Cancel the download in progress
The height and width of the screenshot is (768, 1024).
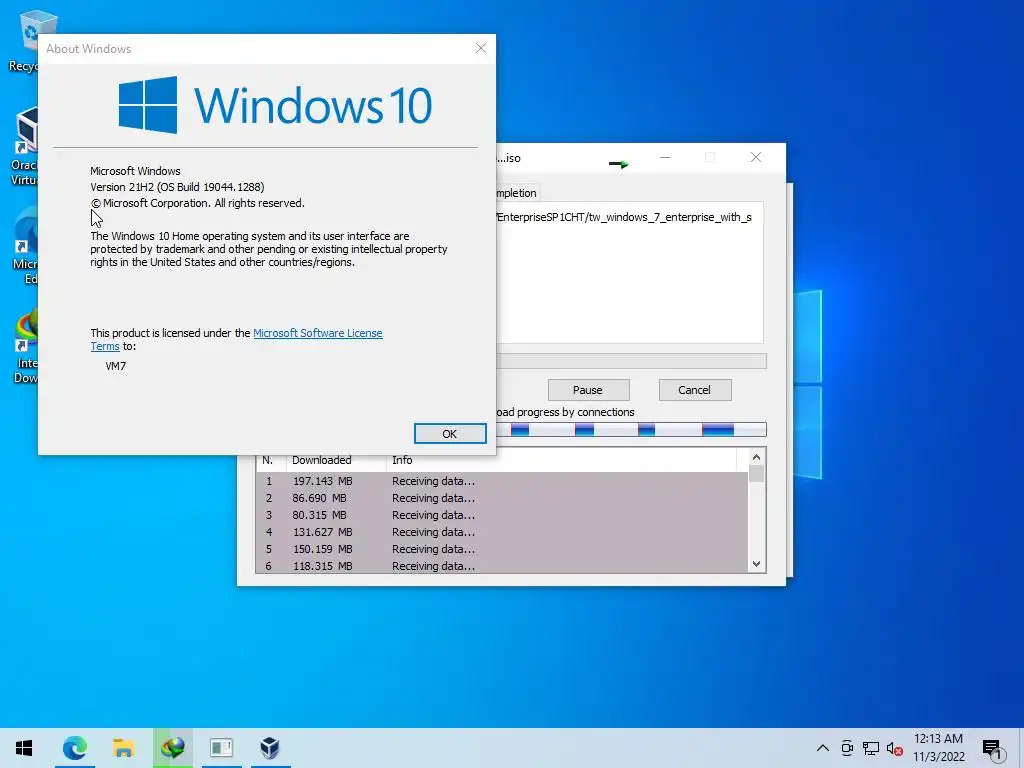(695, 390)
